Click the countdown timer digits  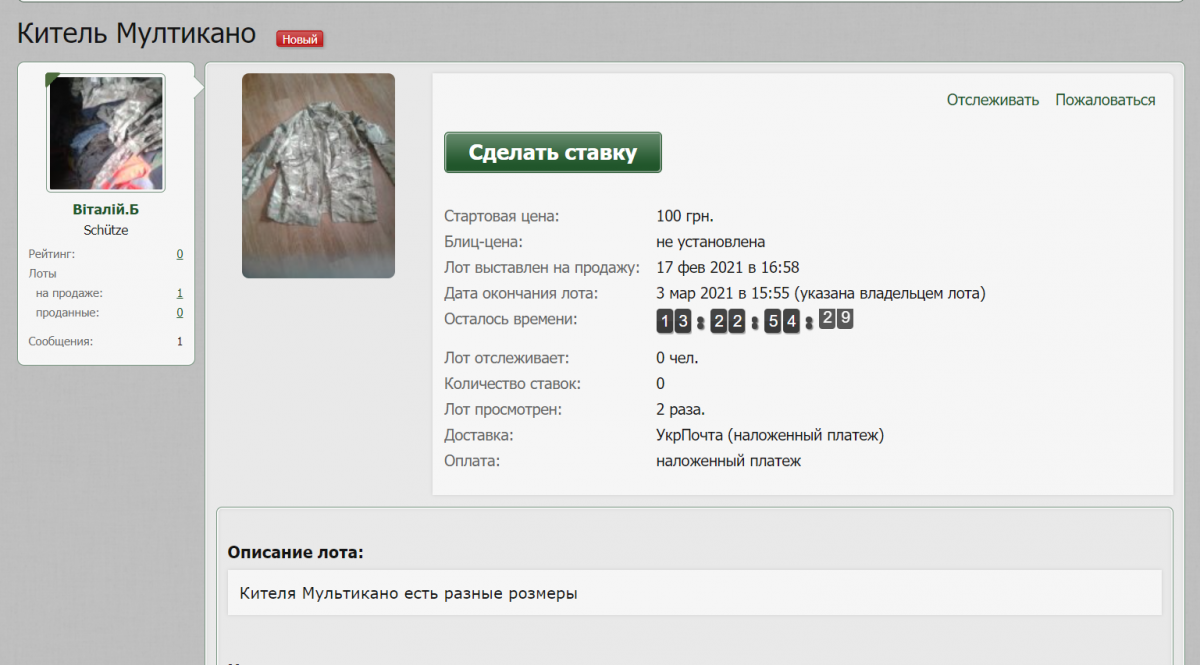pyautogui.click(x=754, y=321)
